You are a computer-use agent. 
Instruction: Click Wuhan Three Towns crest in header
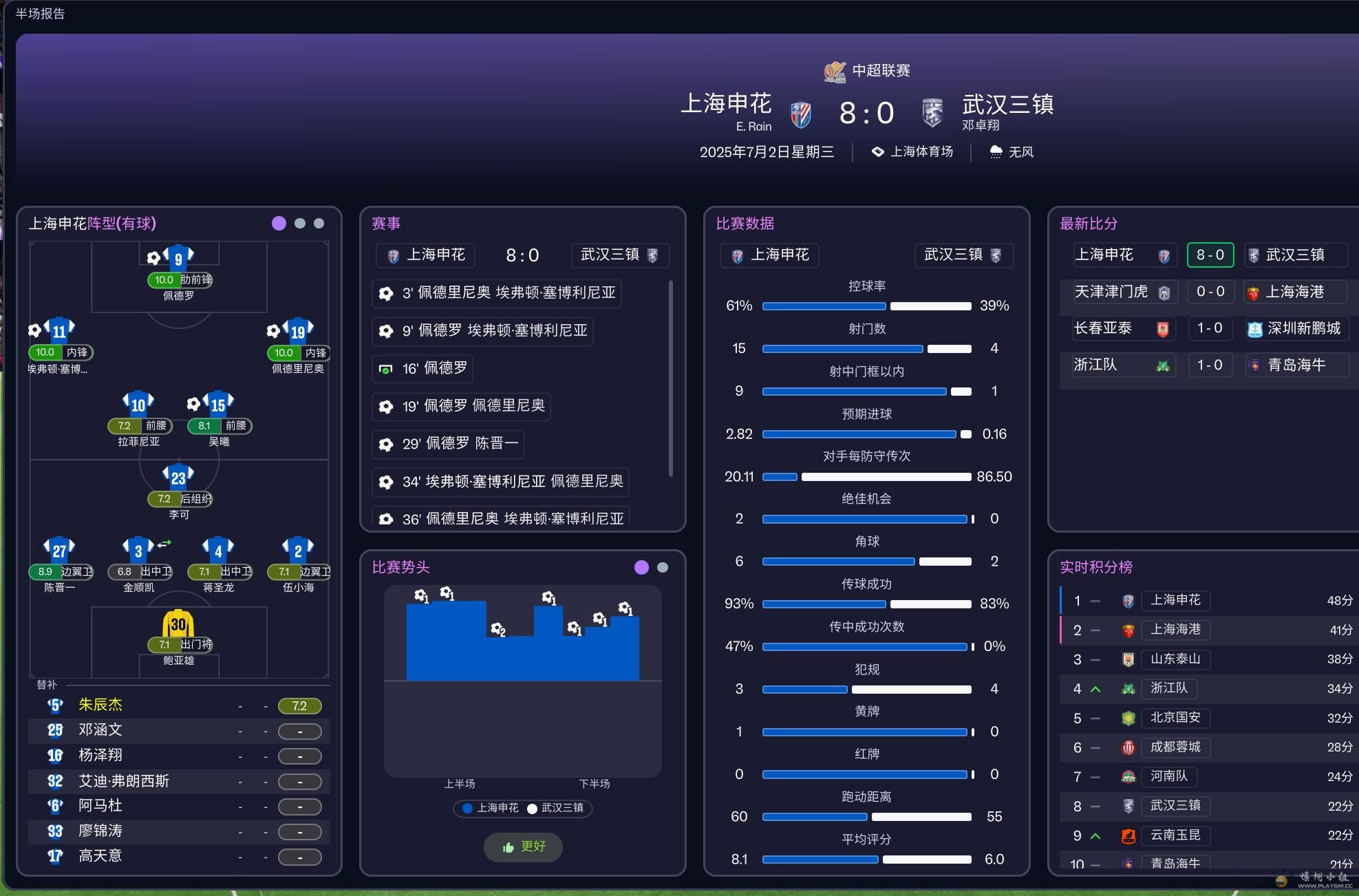tap(932, 113)
